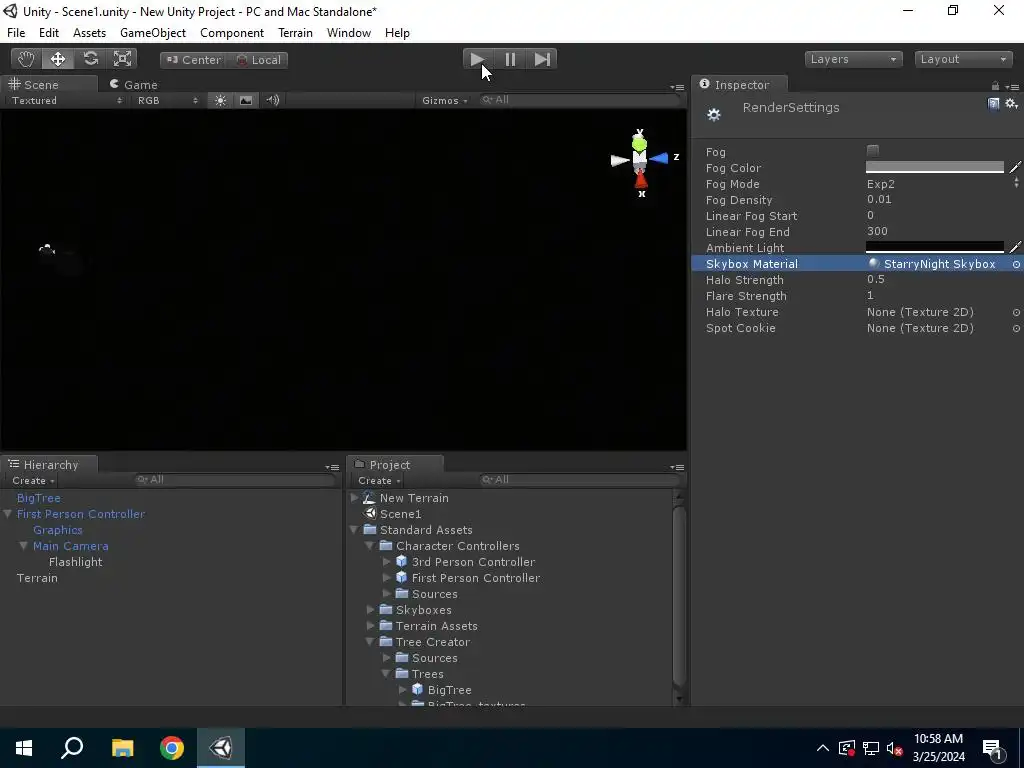The width and height of the screenshot is (1024, 768).
Task: Toggle scene skybox overlay image icon
Action: click(x=246, y=100)
